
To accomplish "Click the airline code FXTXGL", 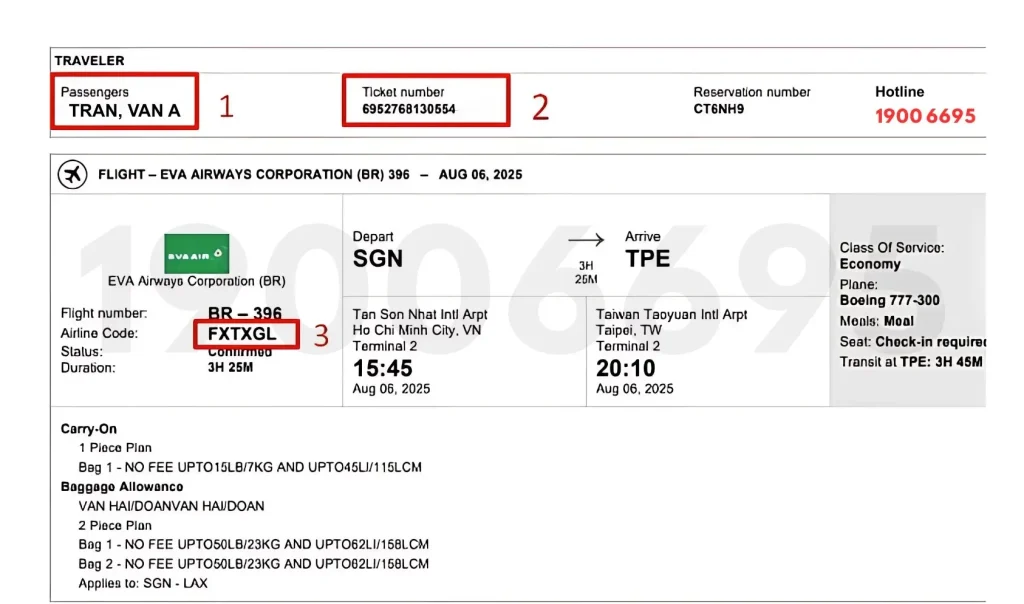I will [x=245, y=334].
